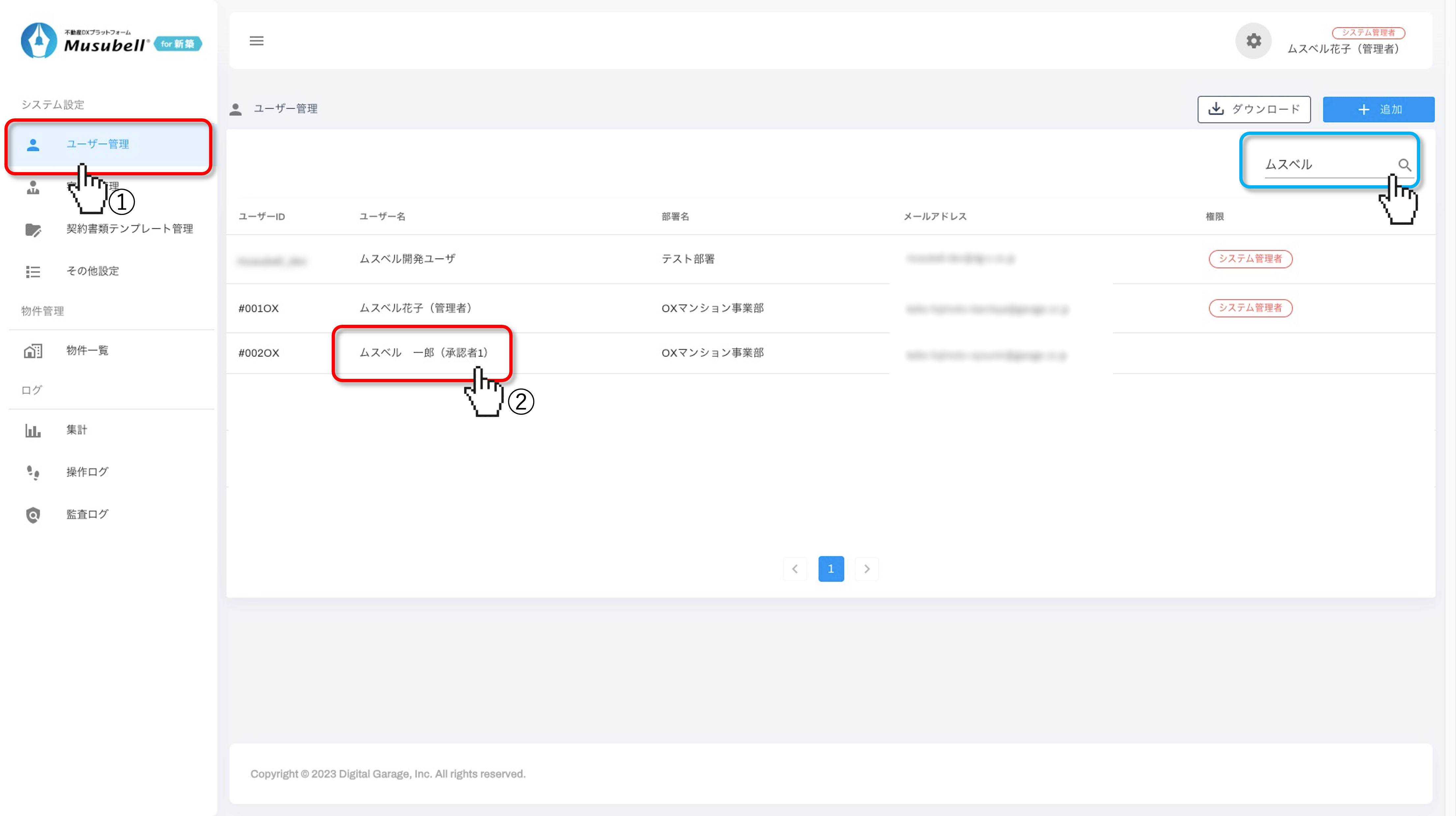Image resolution: width=1456 pixels, height=816 pixels.
Task: Click the その他設定 list icon
Action: pyautogui.click(x=33, y=272)
